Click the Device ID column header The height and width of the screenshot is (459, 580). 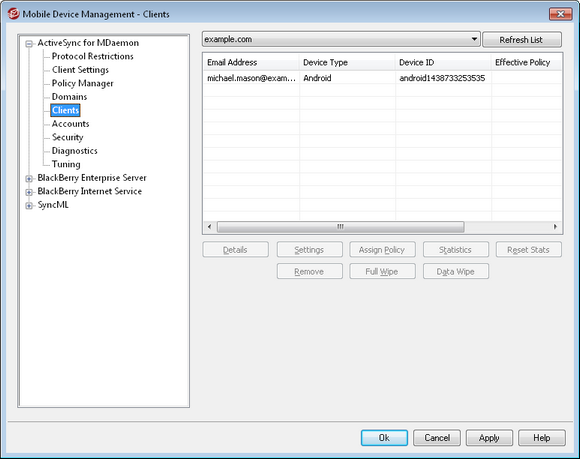coord(443,63)
